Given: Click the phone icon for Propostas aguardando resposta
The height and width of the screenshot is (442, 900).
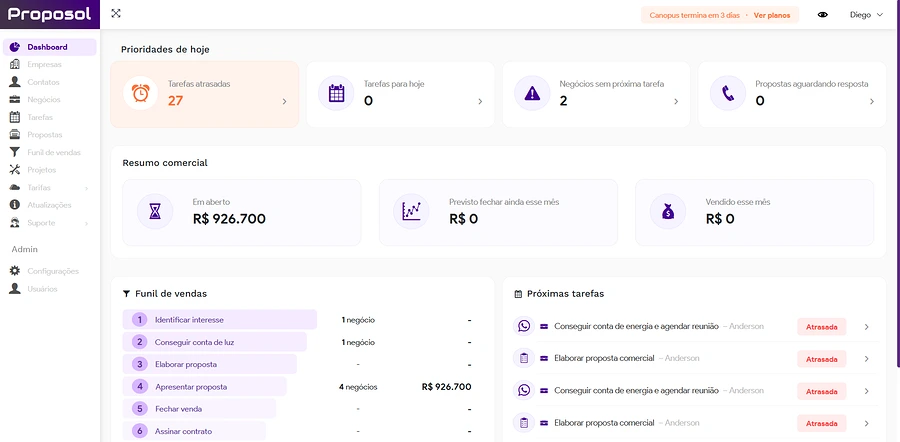Looking at the screenshot, I should tap(728, 93).
